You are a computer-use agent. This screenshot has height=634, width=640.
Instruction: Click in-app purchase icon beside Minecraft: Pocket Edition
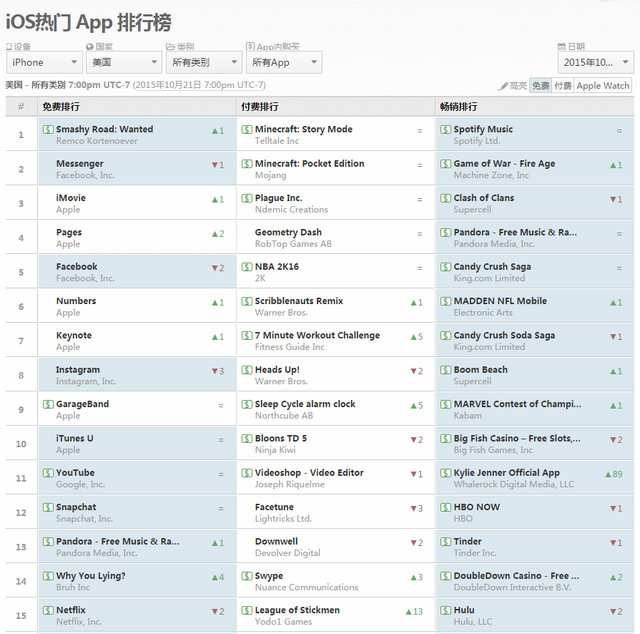pos(247,164)
